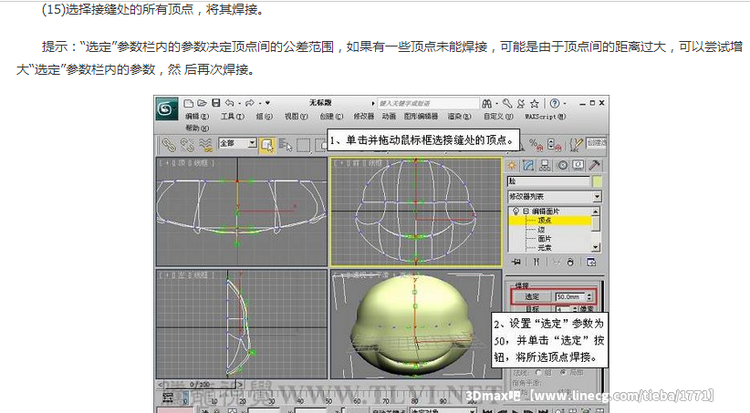Click frame 50 on the timeline ruler

(x=329, y=401)
